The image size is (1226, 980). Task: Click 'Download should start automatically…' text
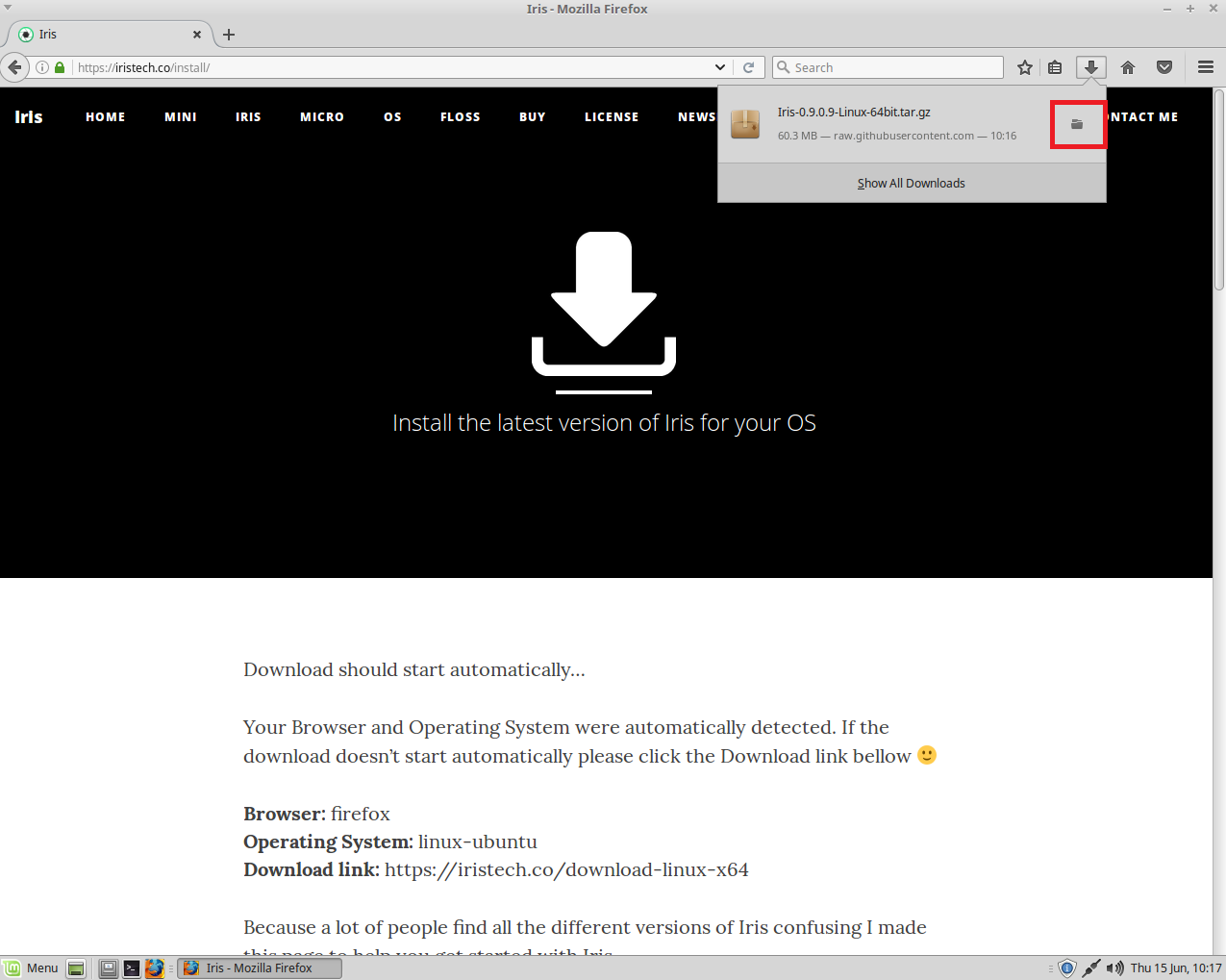tap(414, 669)
